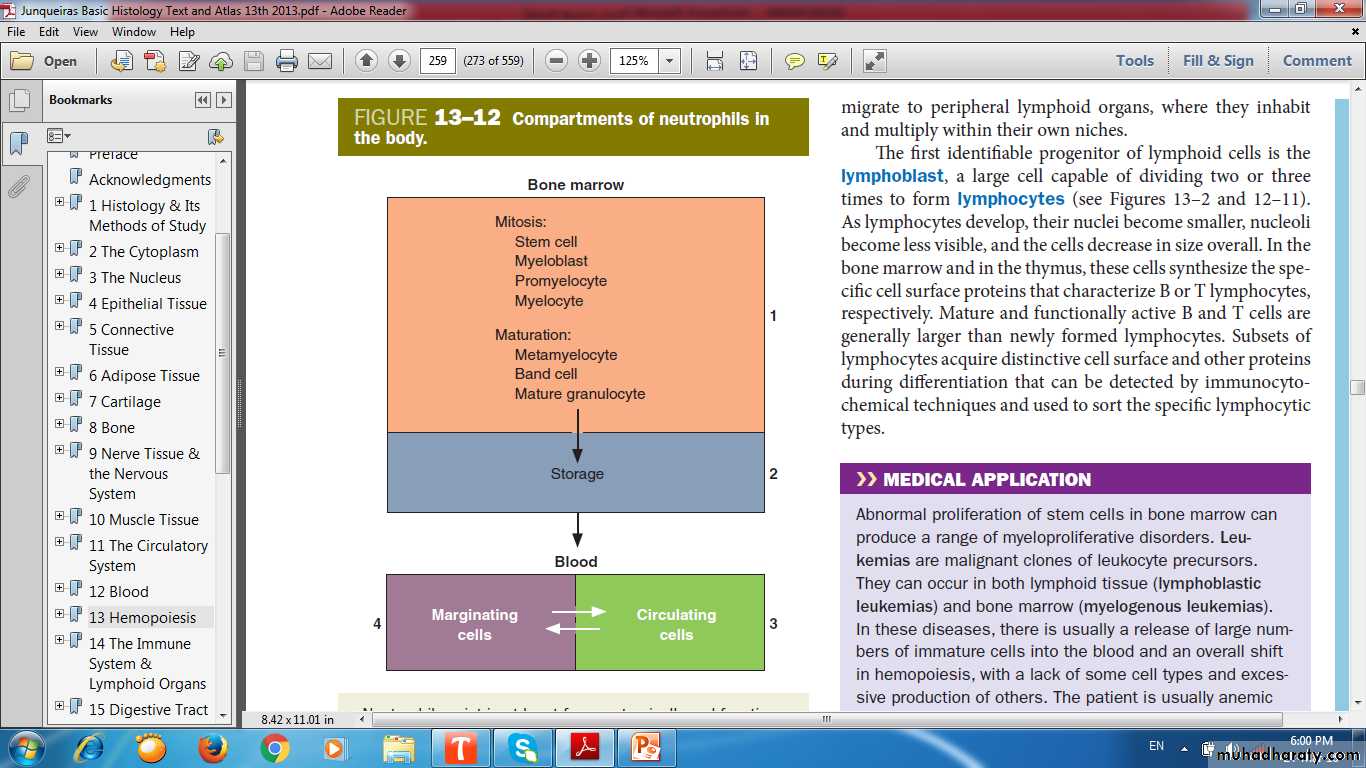
Task: Open the Window menu
Action: click(x=133, y=32)
